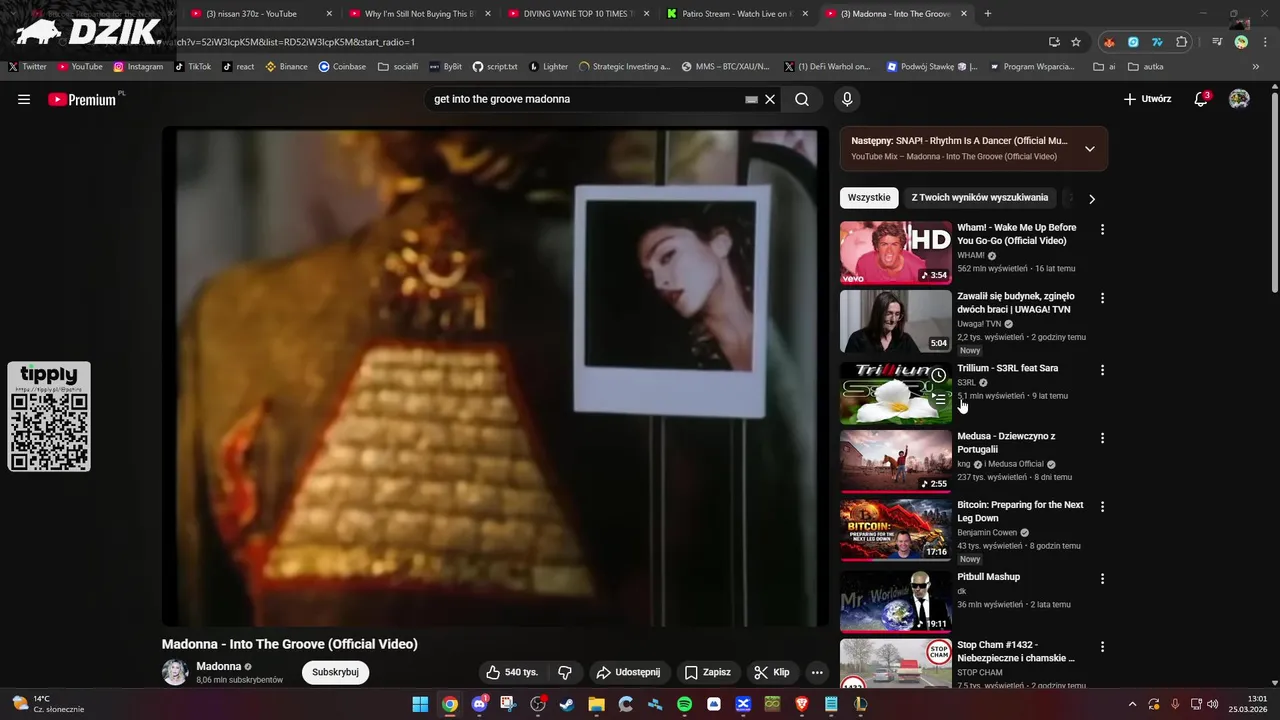Select the Wszystkie filter chip
Image resolution: width=1280 pixels, height=720 pixels.
(x=869, y=198)
